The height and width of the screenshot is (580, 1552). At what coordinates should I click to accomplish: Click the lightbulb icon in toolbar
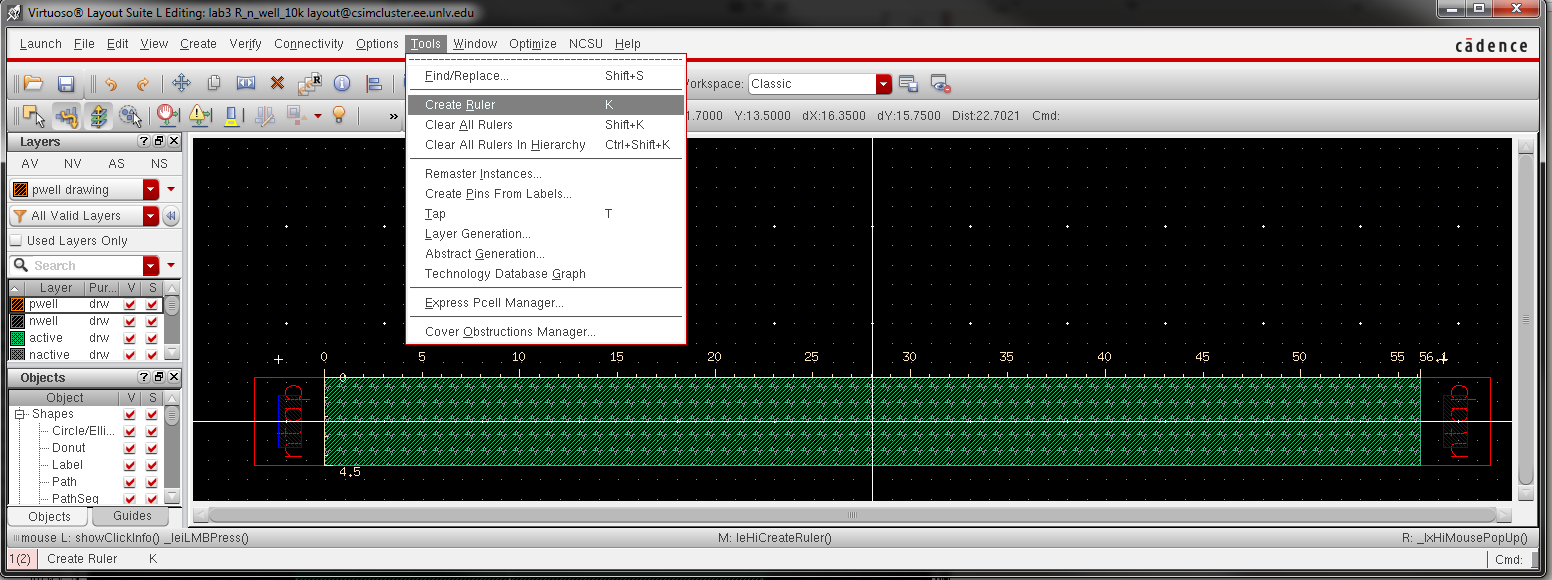click(339, 116)
